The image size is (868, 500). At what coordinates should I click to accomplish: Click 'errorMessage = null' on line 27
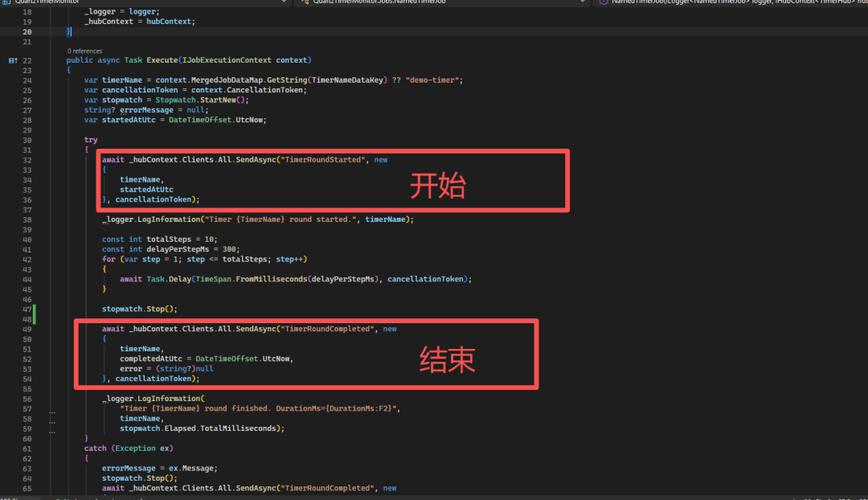pos(162,110)
